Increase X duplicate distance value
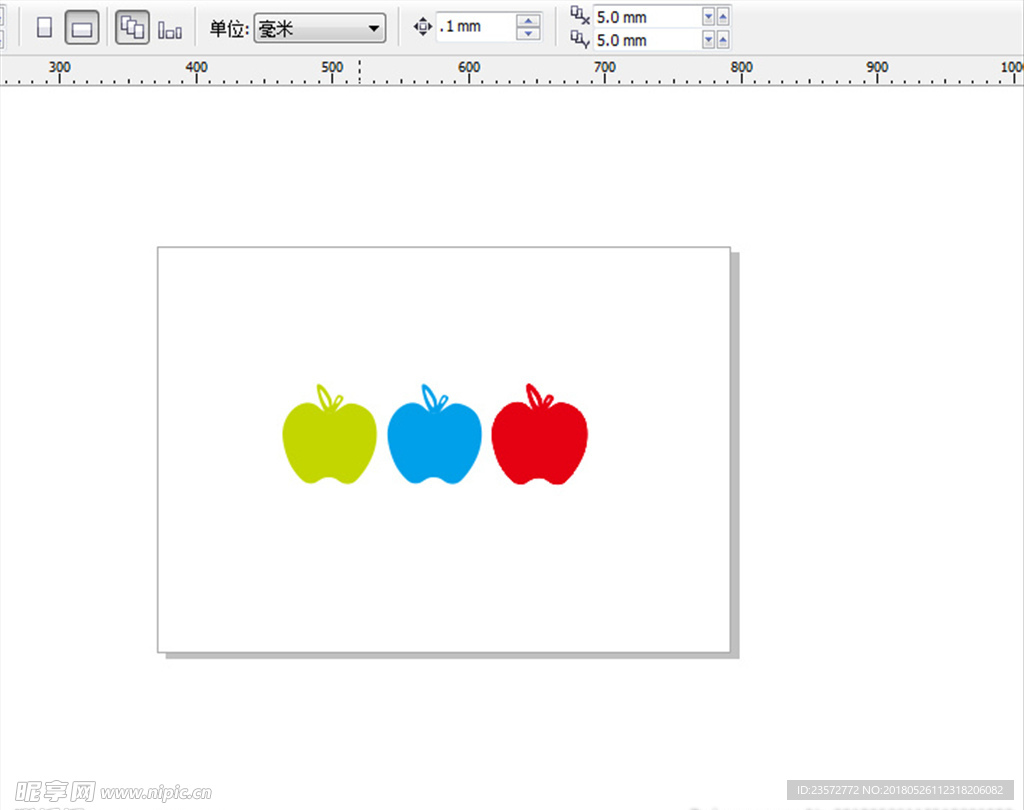 (x=723, y=17)
